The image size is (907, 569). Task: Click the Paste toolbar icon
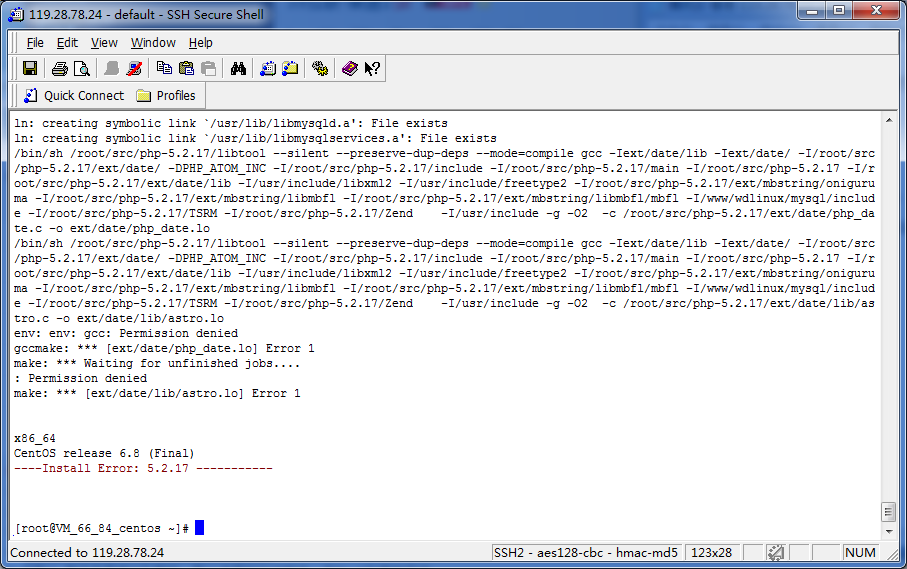186,69
